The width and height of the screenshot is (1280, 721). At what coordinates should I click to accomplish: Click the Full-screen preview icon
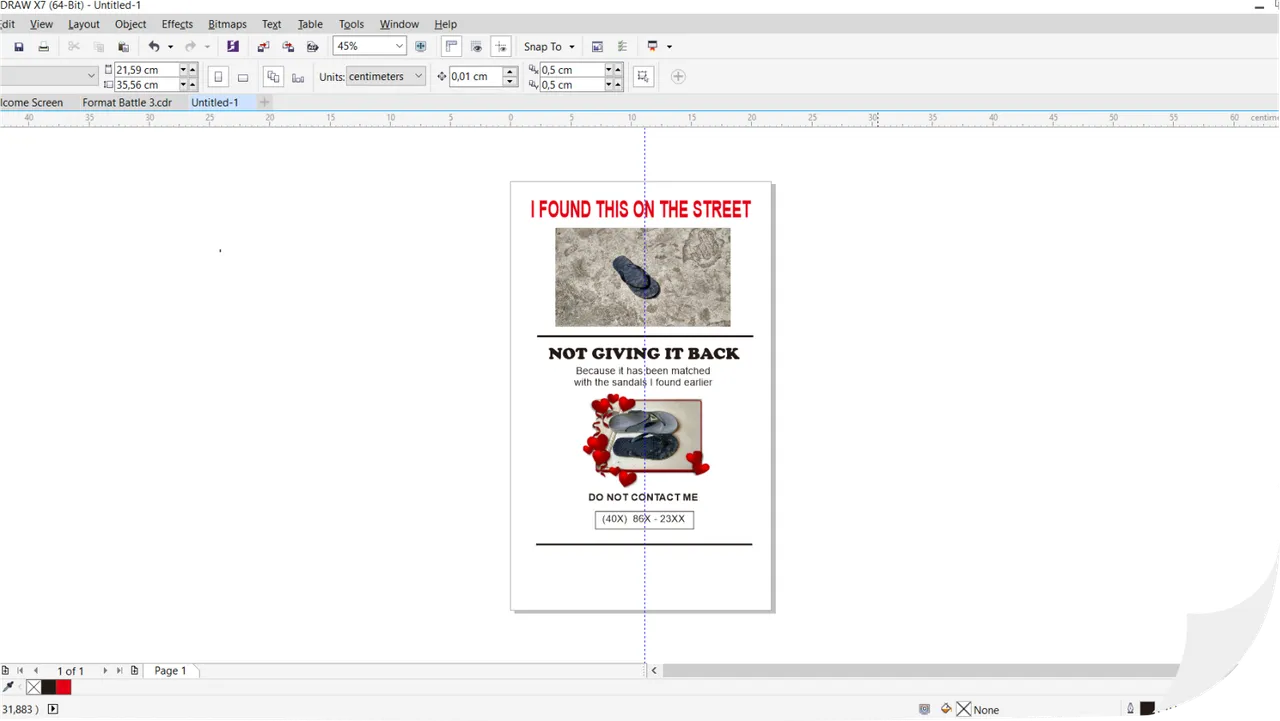[x=420, y=47]
